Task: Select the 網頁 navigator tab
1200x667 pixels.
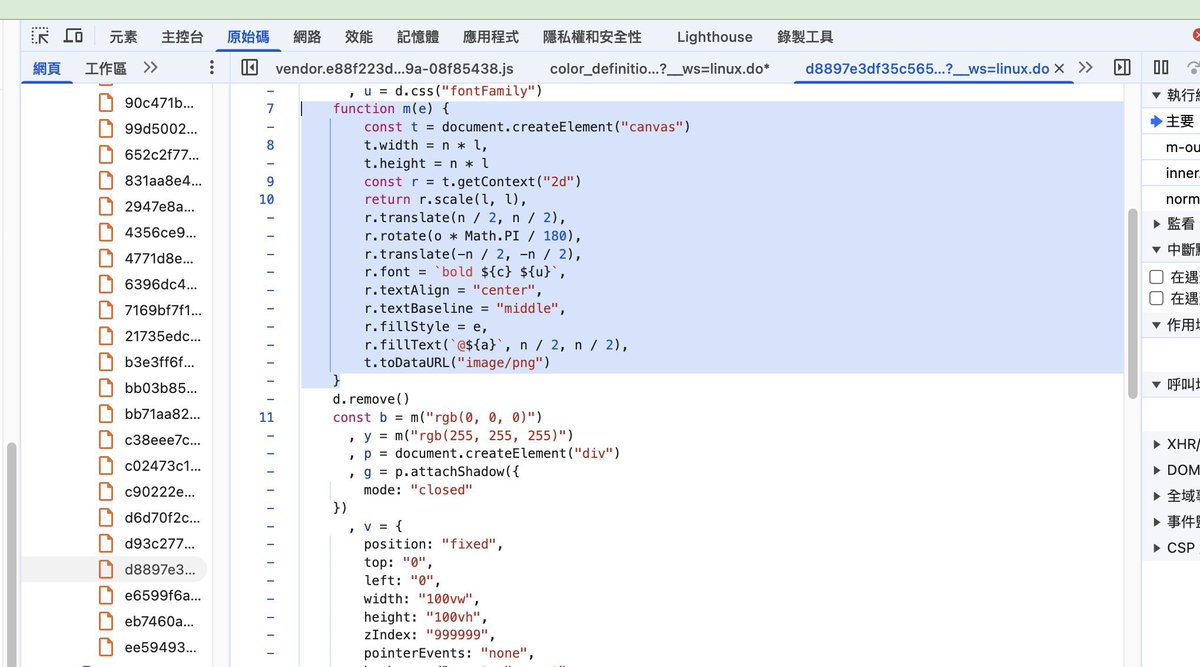Action: 47,68
